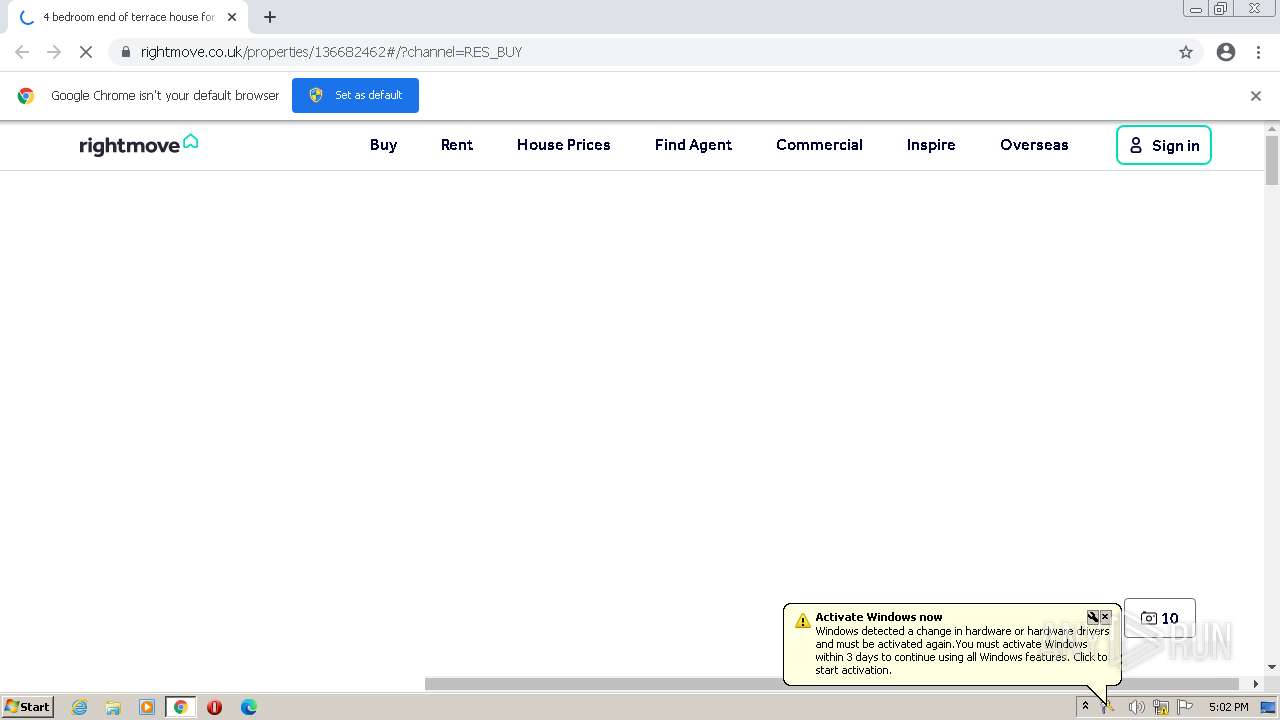This screenshot has height=720, width=1280.
Task: Click the scroll right arrow
Action: [1256, 684]
